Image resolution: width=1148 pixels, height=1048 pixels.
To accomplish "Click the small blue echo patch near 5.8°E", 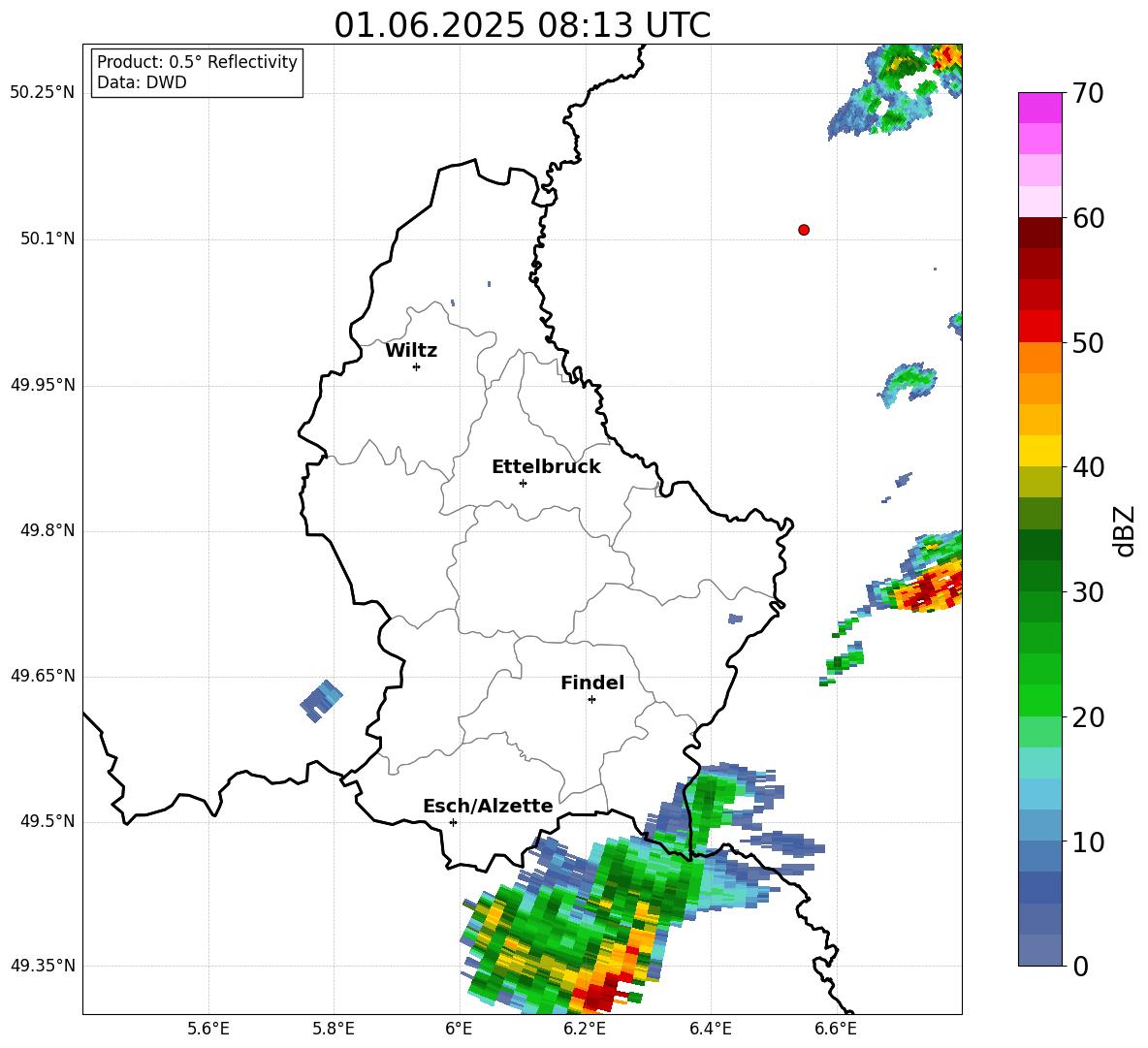I will [321, 701].
